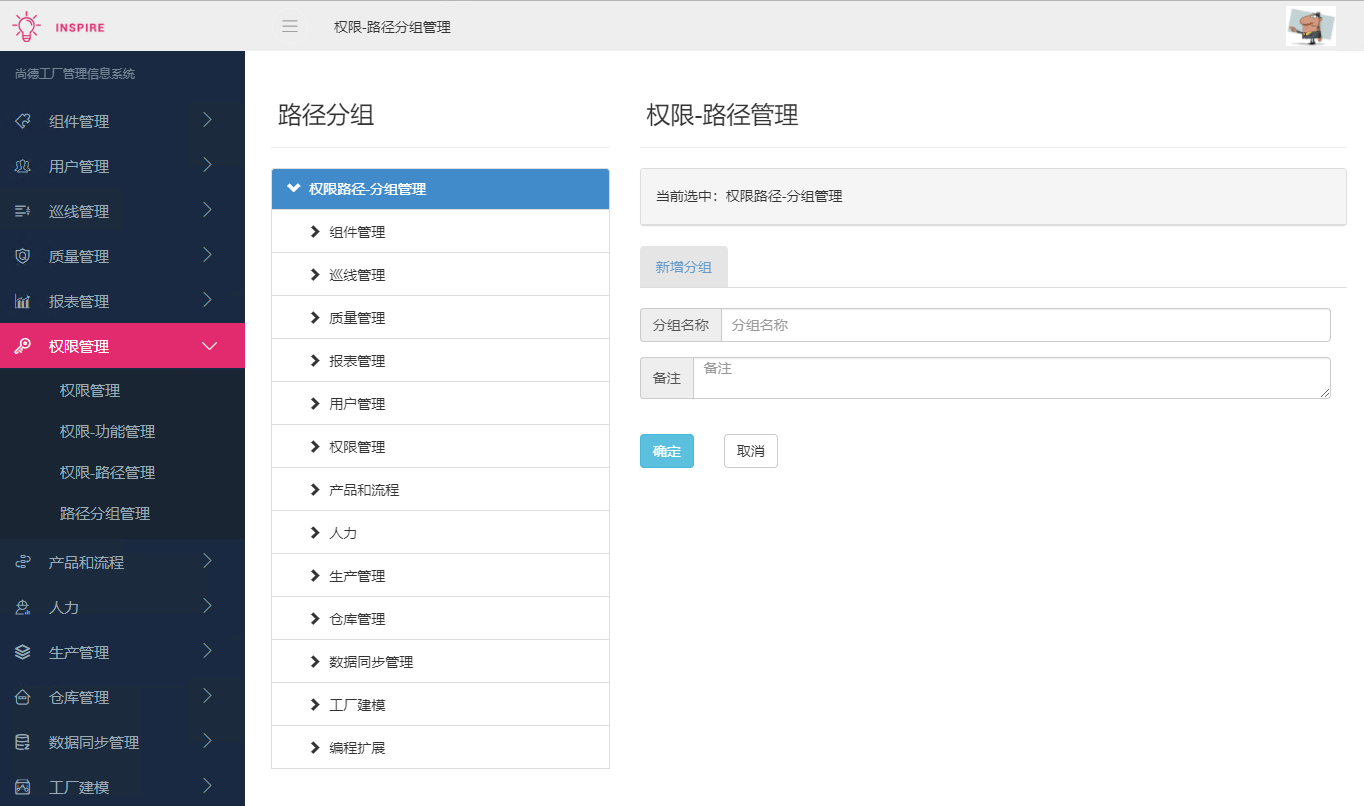Expand the sidebar 生产管理 menu arrow
Screen dimensions: 1364x806
tap(207, 651)
